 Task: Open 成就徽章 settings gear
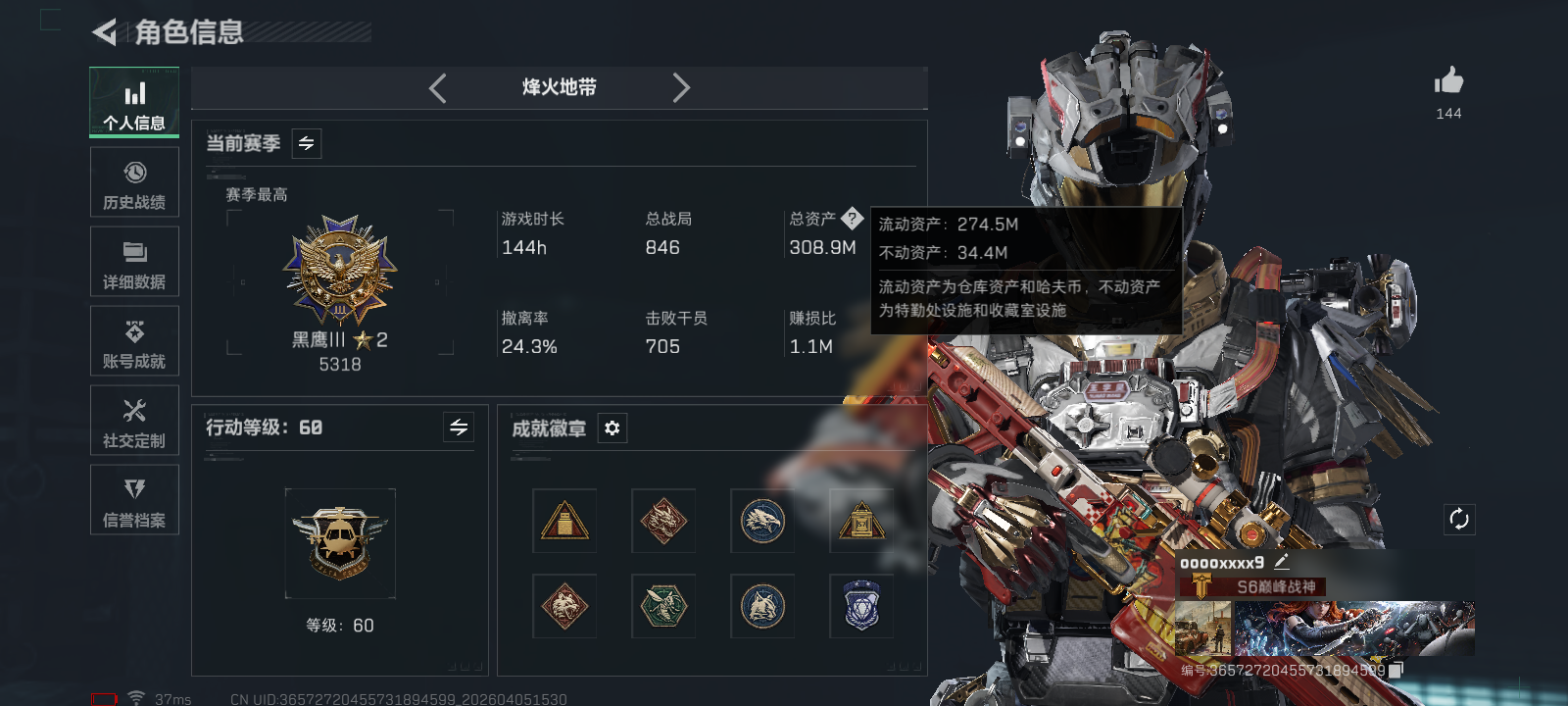click(x=612, y=428)
